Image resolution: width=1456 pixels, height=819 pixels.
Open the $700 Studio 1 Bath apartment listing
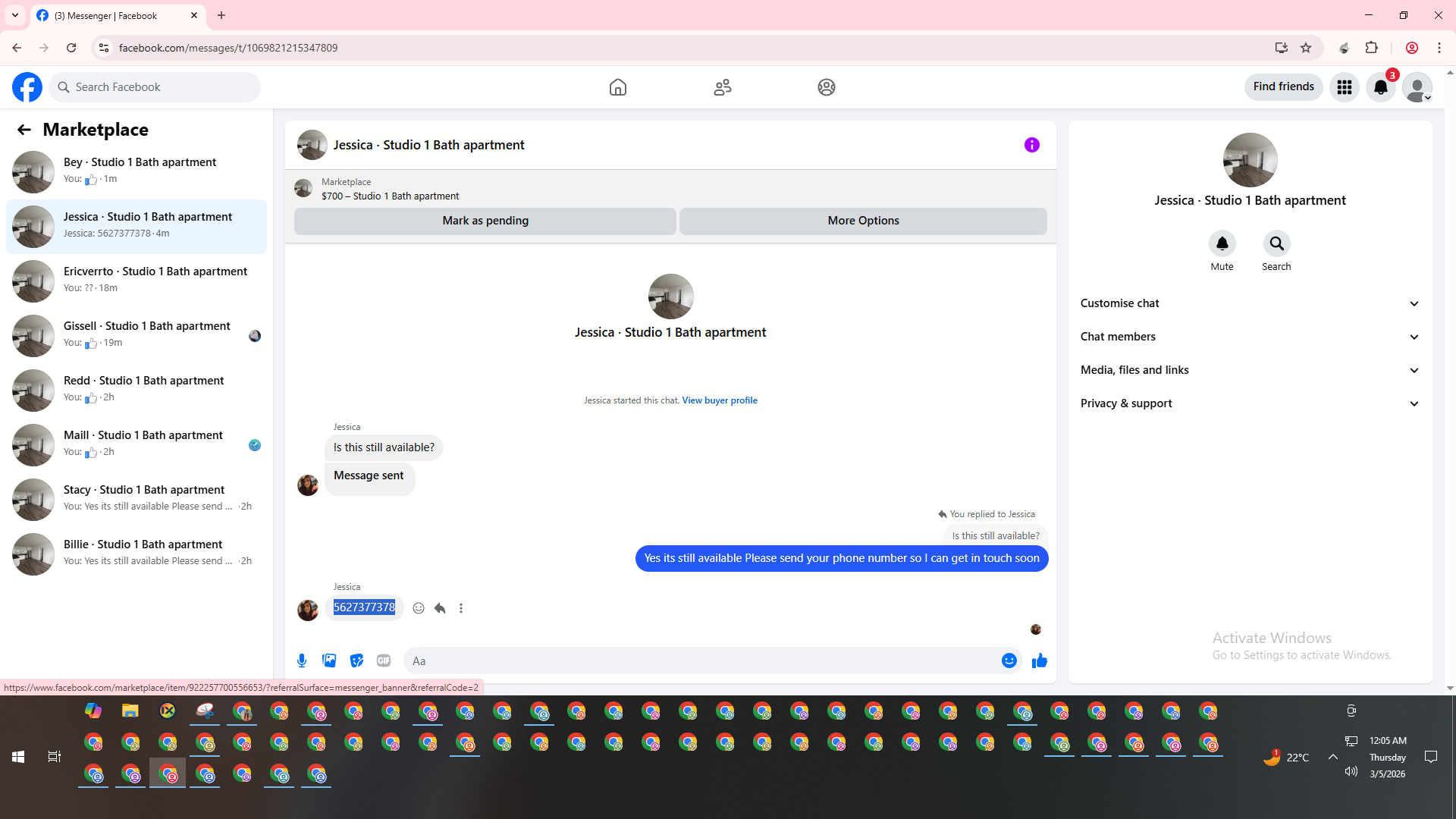390,196
